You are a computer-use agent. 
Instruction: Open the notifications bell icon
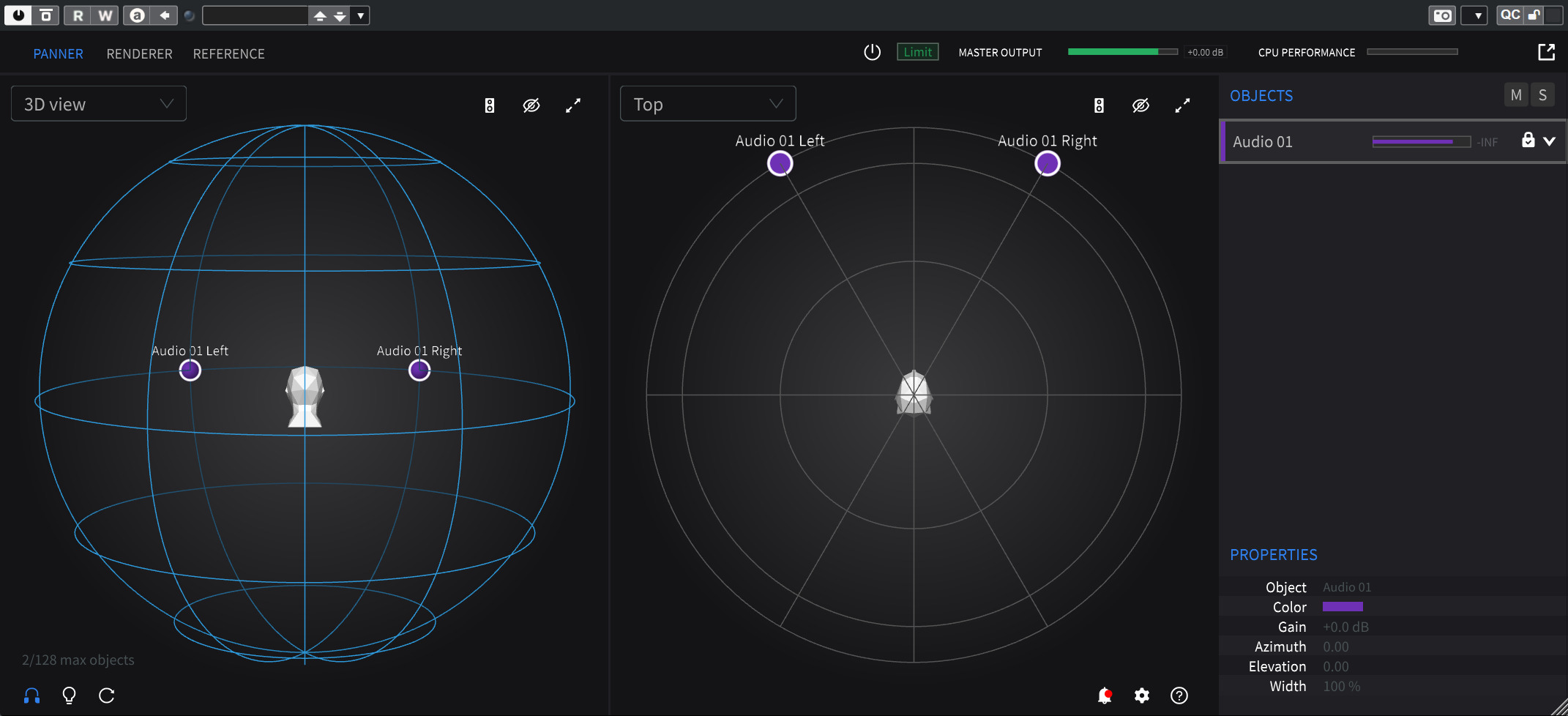pos(1105,696)
